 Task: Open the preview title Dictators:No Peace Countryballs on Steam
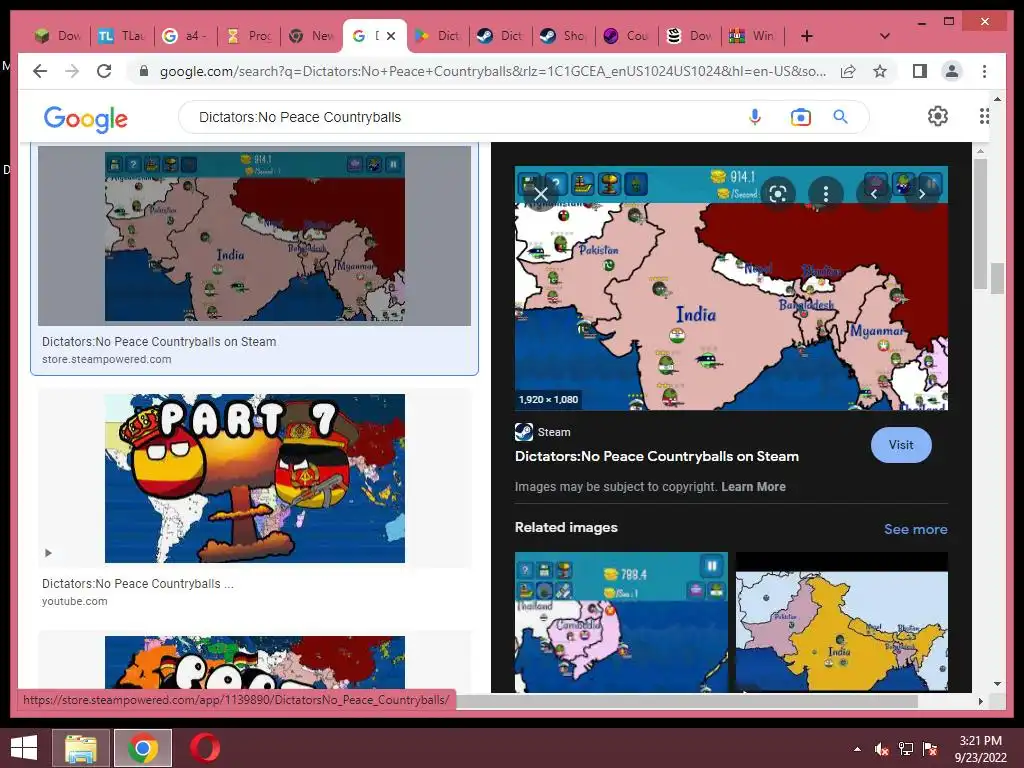tap(656, 456)
